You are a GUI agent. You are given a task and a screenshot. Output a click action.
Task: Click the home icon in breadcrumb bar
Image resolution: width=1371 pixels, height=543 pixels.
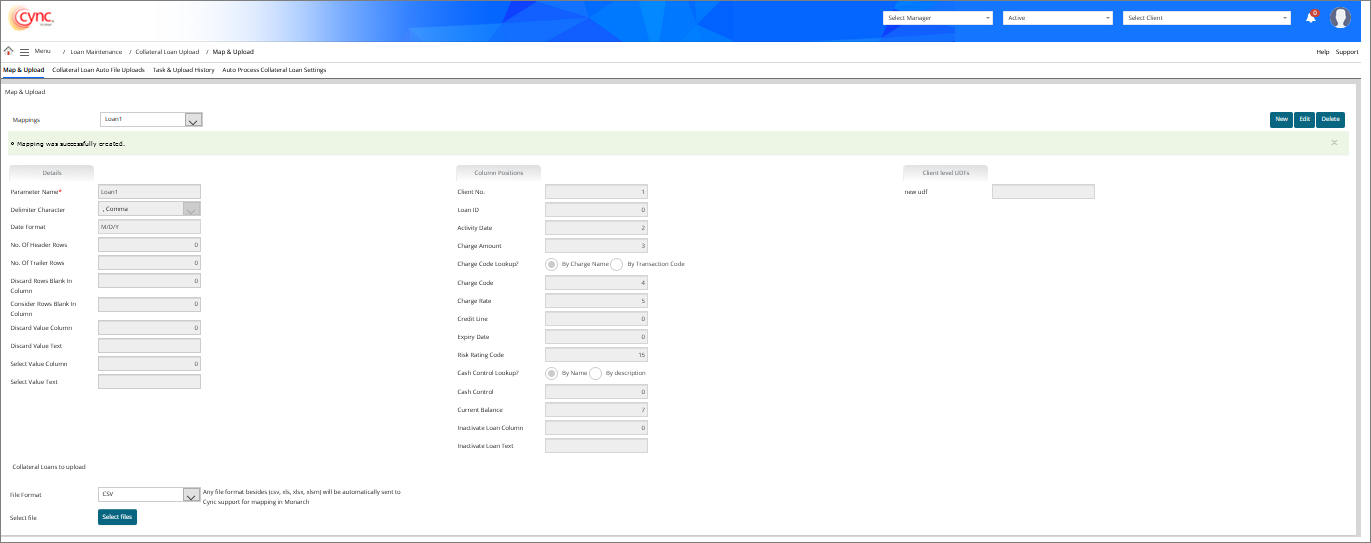point(9,51)
